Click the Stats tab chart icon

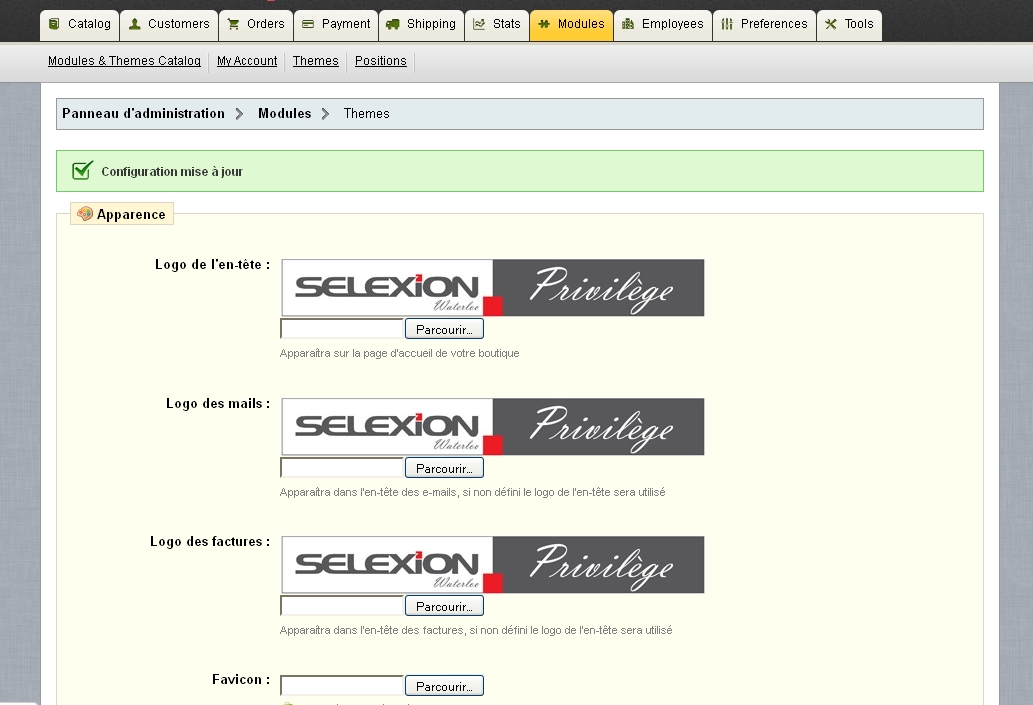(x=479, y=24)
